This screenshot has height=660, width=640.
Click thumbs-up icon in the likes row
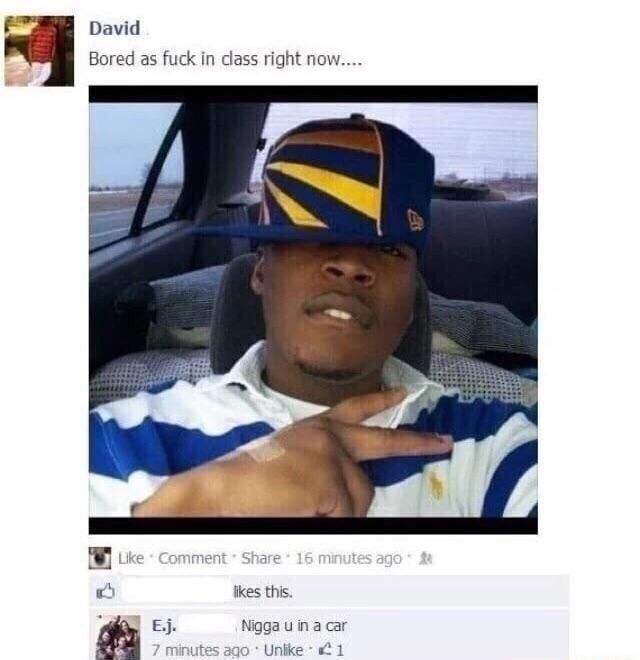point(105,591)
